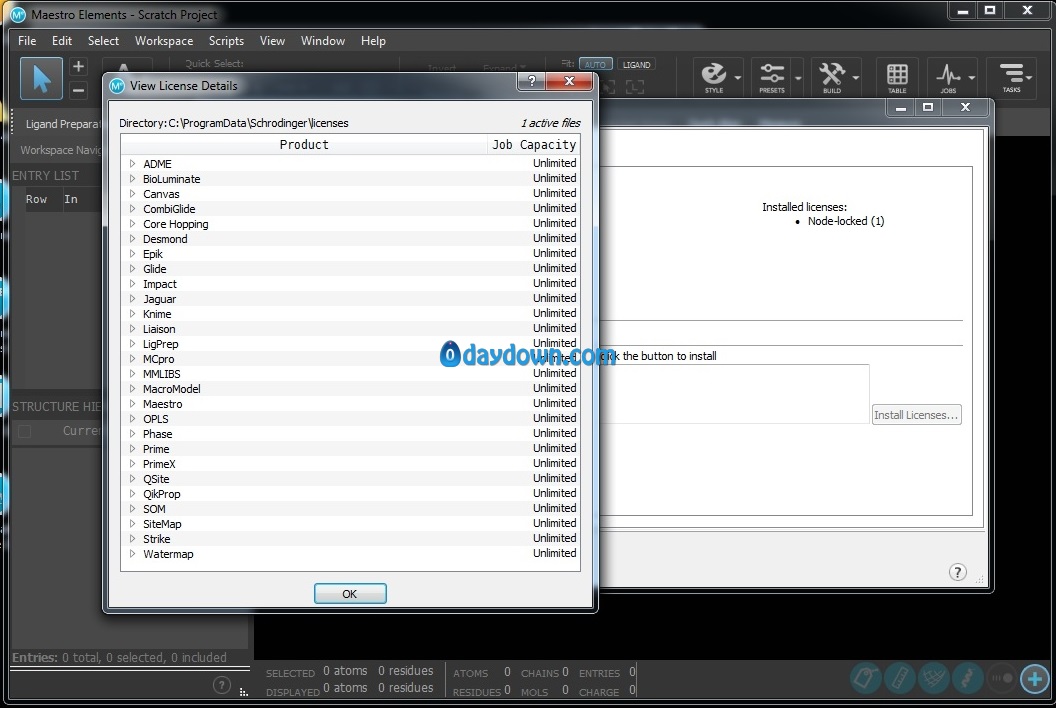1056x708 pixels.
Task: Open the View menu
Action: pyautogui.click(x=272, y=40)
